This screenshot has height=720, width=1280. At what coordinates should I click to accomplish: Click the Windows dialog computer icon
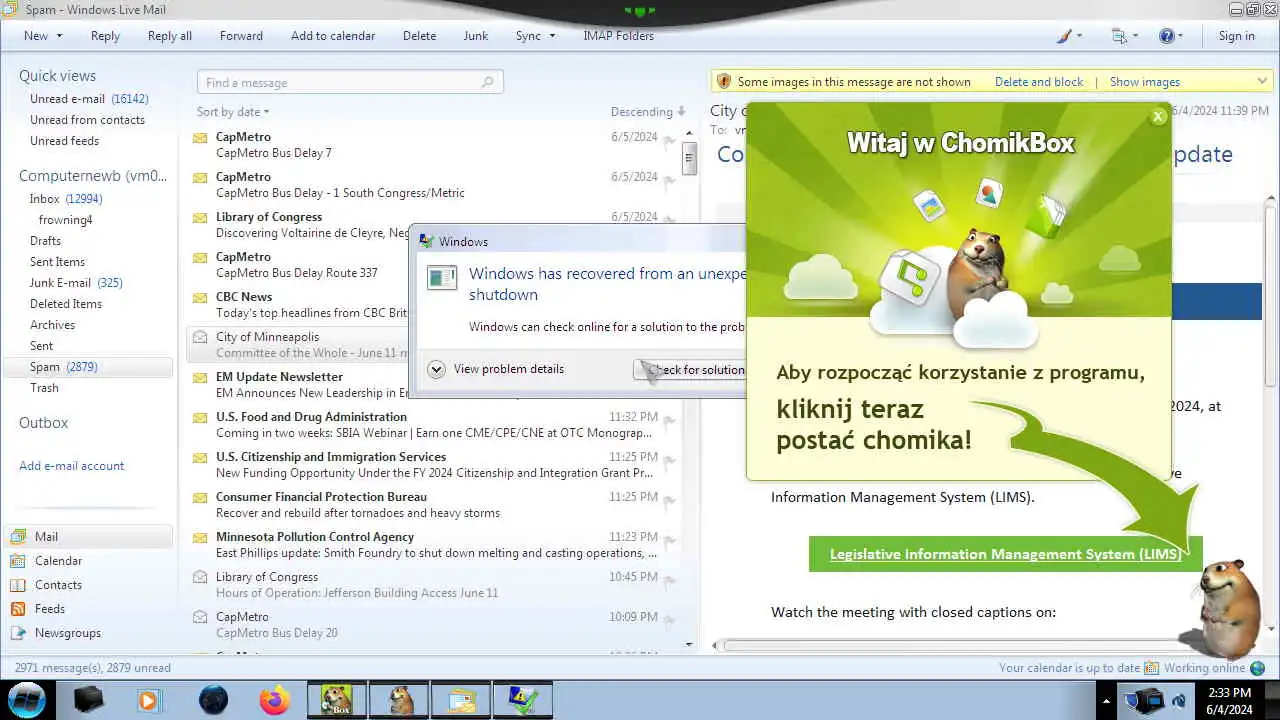(x=441, y=279)
